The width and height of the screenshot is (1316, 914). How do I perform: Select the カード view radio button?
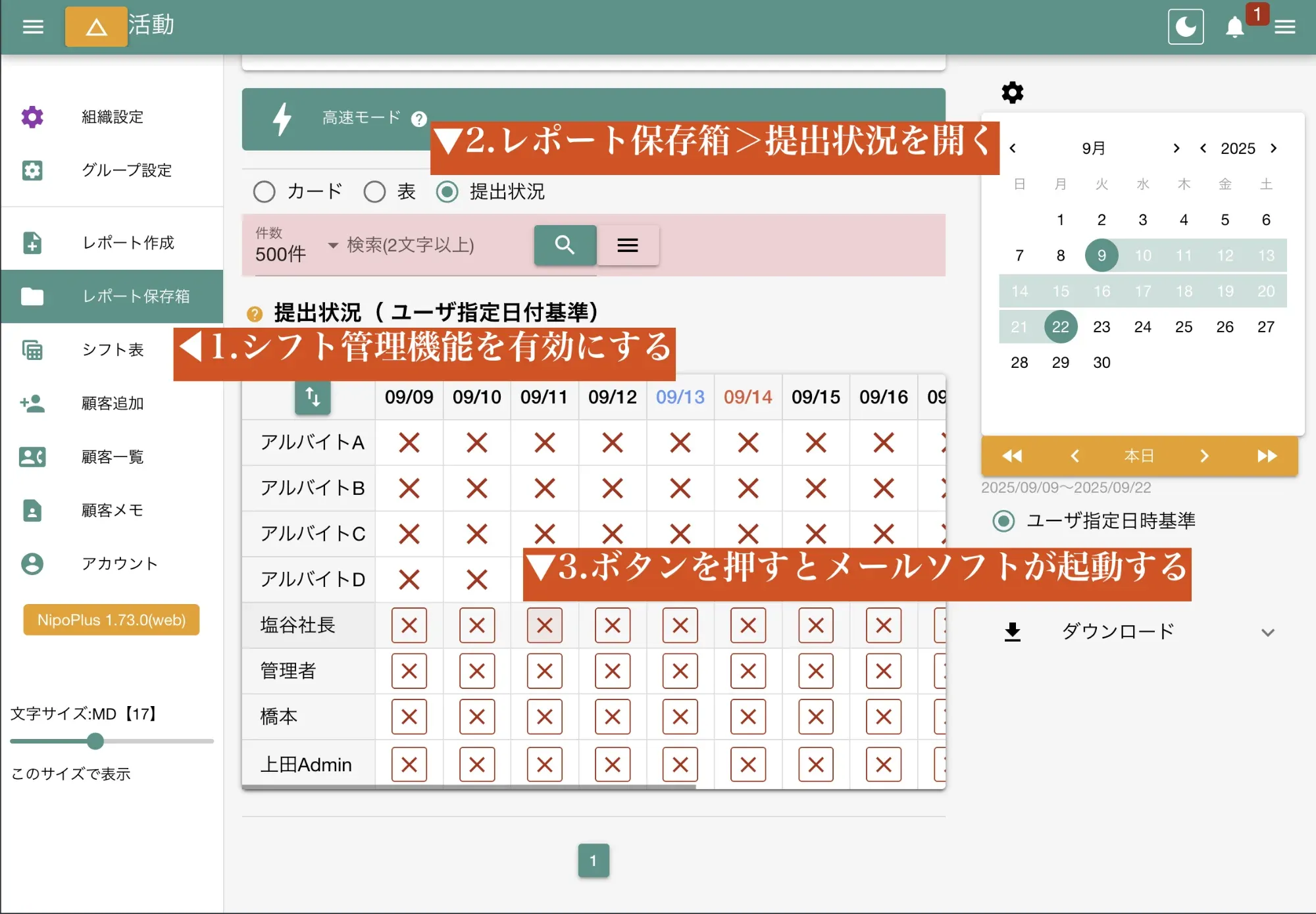pos(265,191)
